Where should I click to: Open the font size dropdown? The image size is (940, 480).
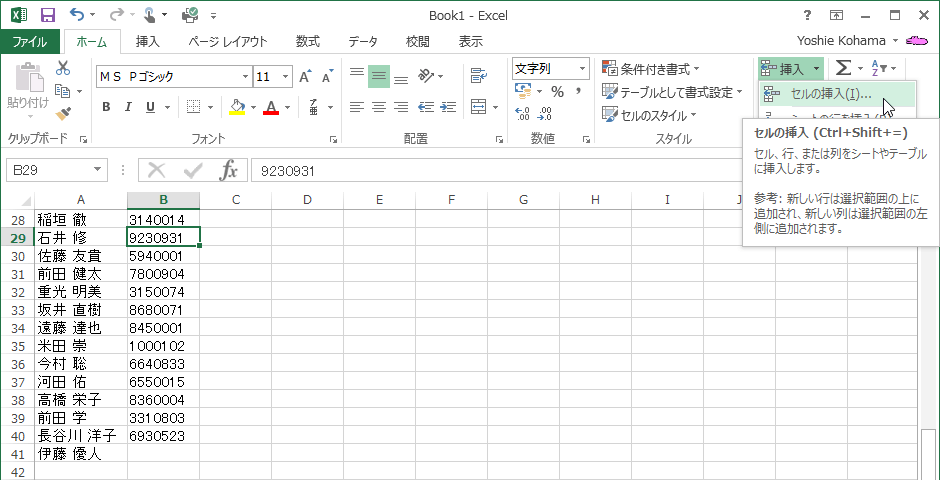pyautogui.click(x=285, y=77)
